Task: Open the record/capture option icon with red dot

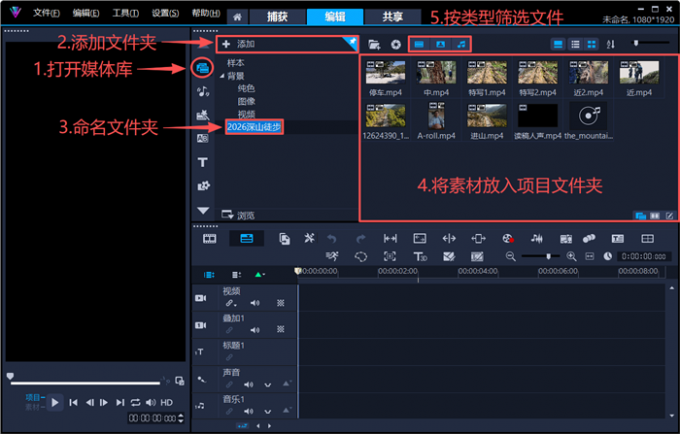Action: point(508,238)
